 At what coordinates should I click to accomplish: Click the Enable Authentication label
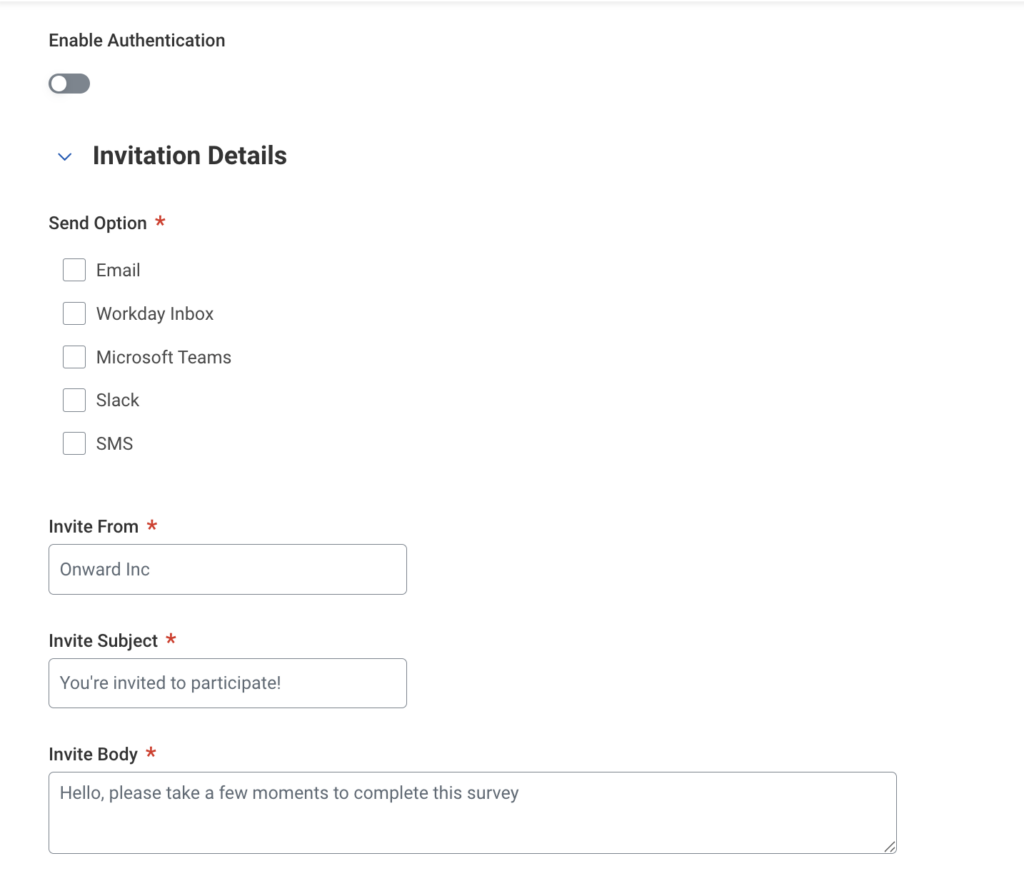pos(137,41)
